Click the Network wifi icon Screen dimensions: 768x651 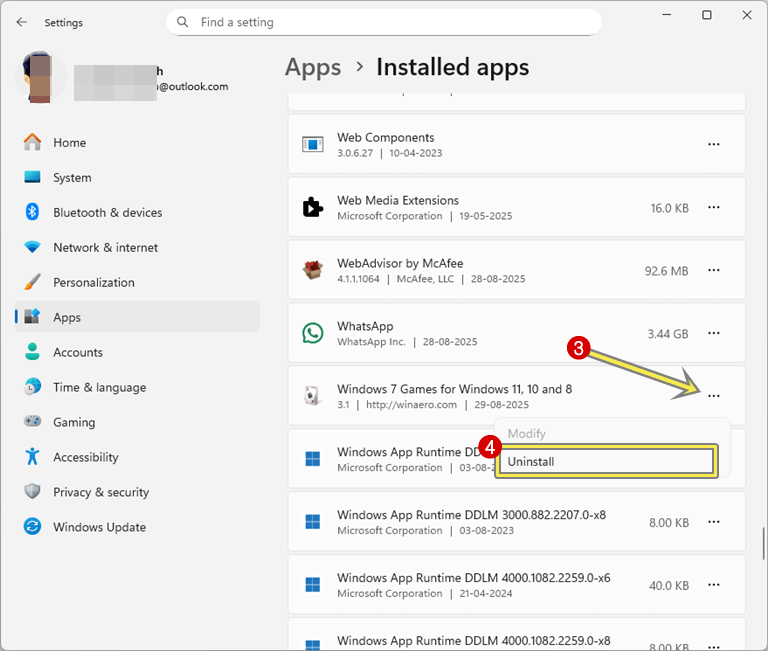pos(32,247)
